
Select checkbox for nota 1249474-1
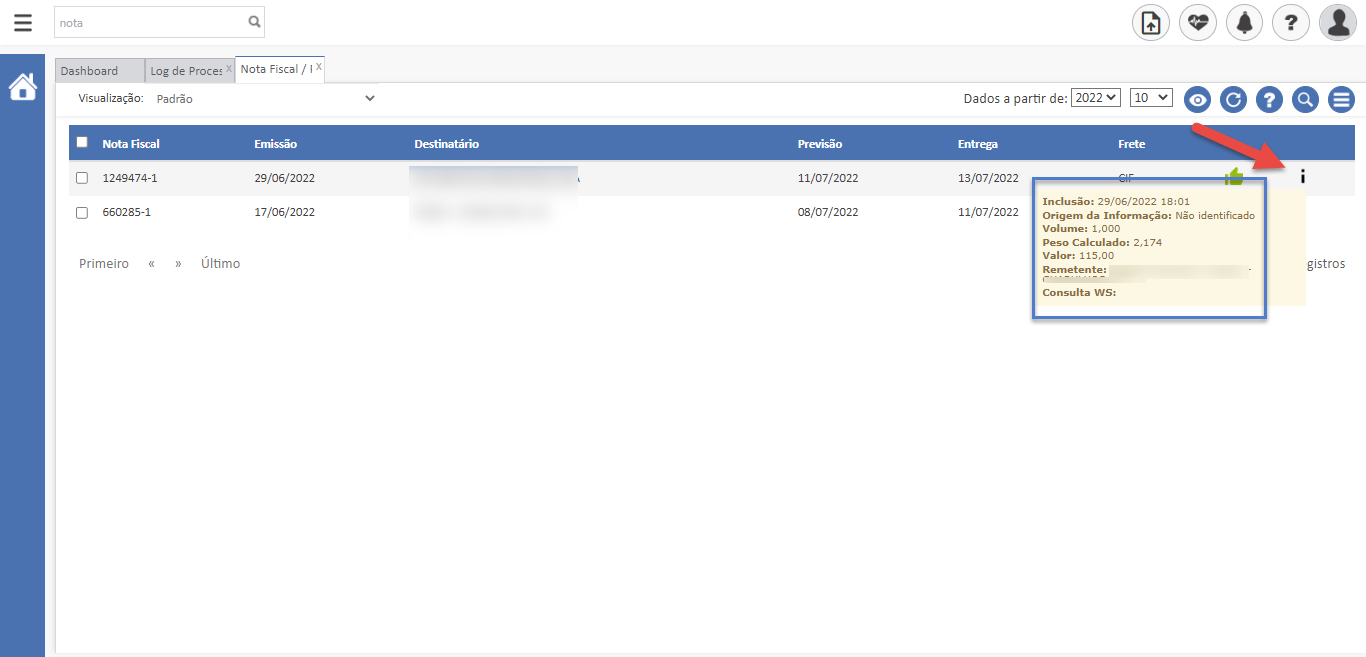tap(82, 178)
